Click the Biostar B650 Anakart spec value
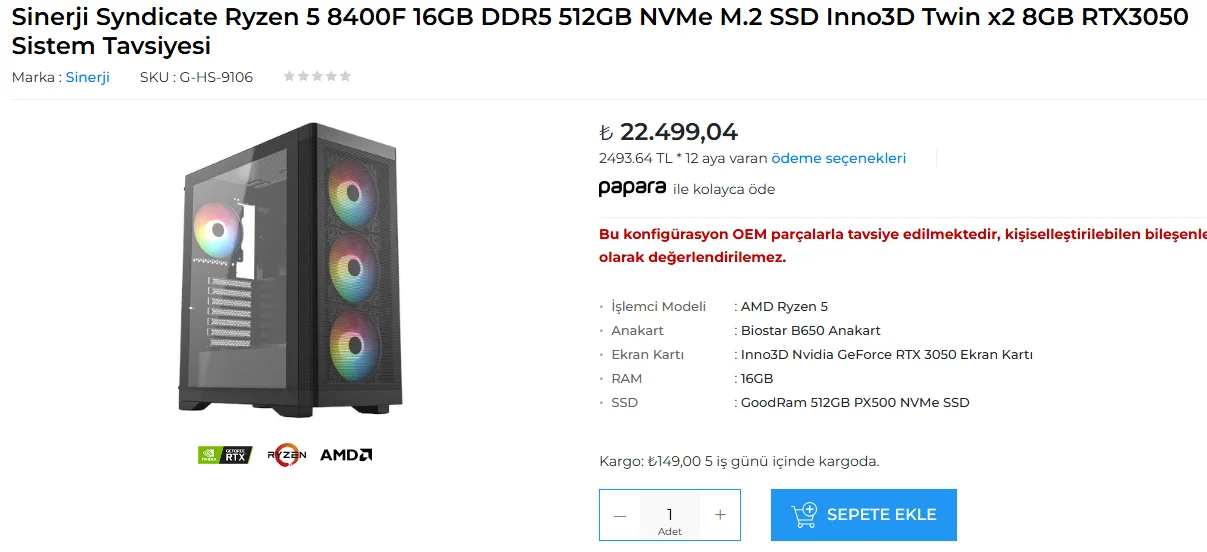Image resolution: width=1207 pixels, height=552 pixels. coord(810,331)
